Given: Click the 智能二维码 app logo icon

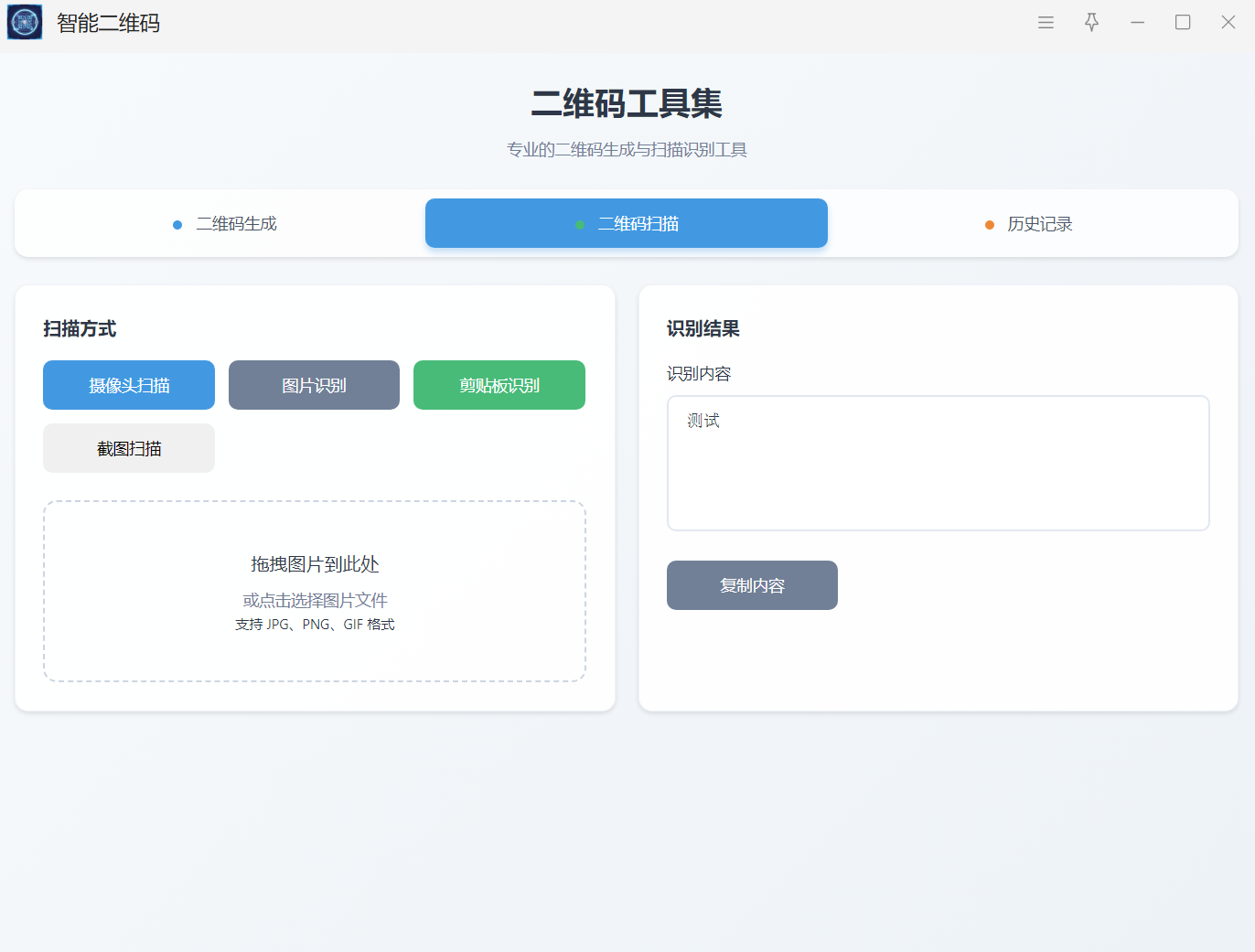Looking at the screenshot, I should [x=25, y=22].
